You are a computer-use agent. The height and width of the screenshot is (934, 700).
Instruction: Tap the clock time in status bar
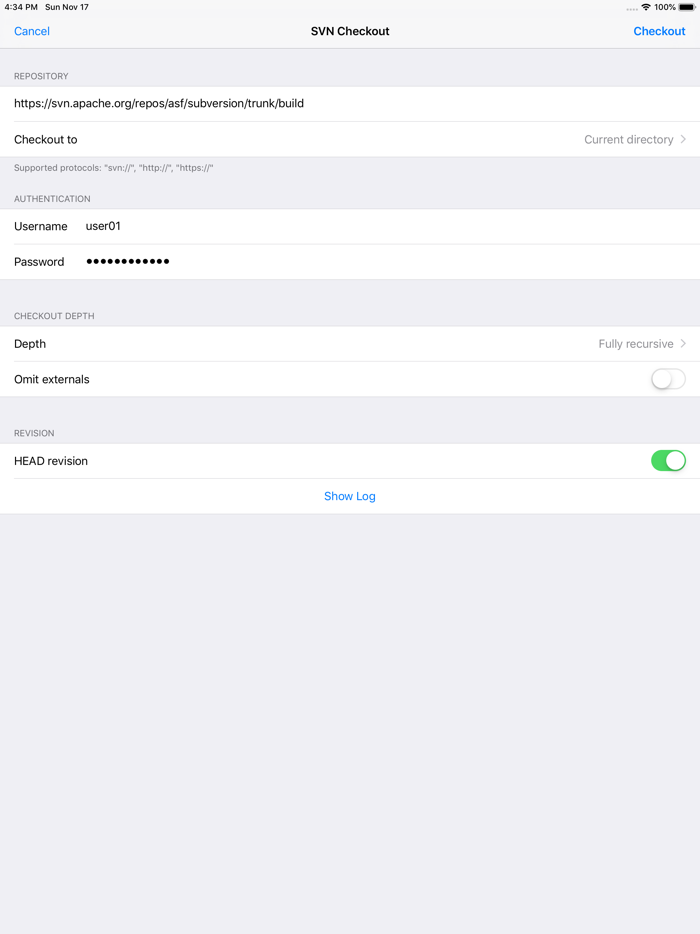click(x=21, y=7)
